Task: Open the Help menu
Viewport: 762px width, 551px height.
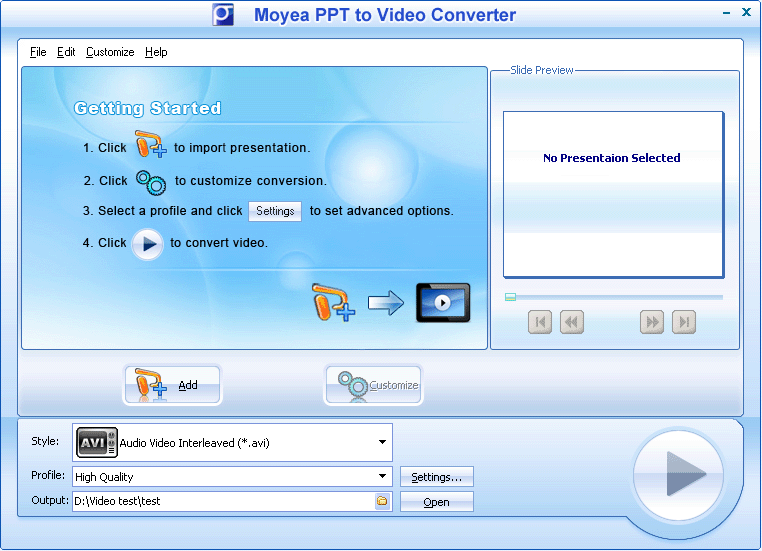Action: click(156, 52)
